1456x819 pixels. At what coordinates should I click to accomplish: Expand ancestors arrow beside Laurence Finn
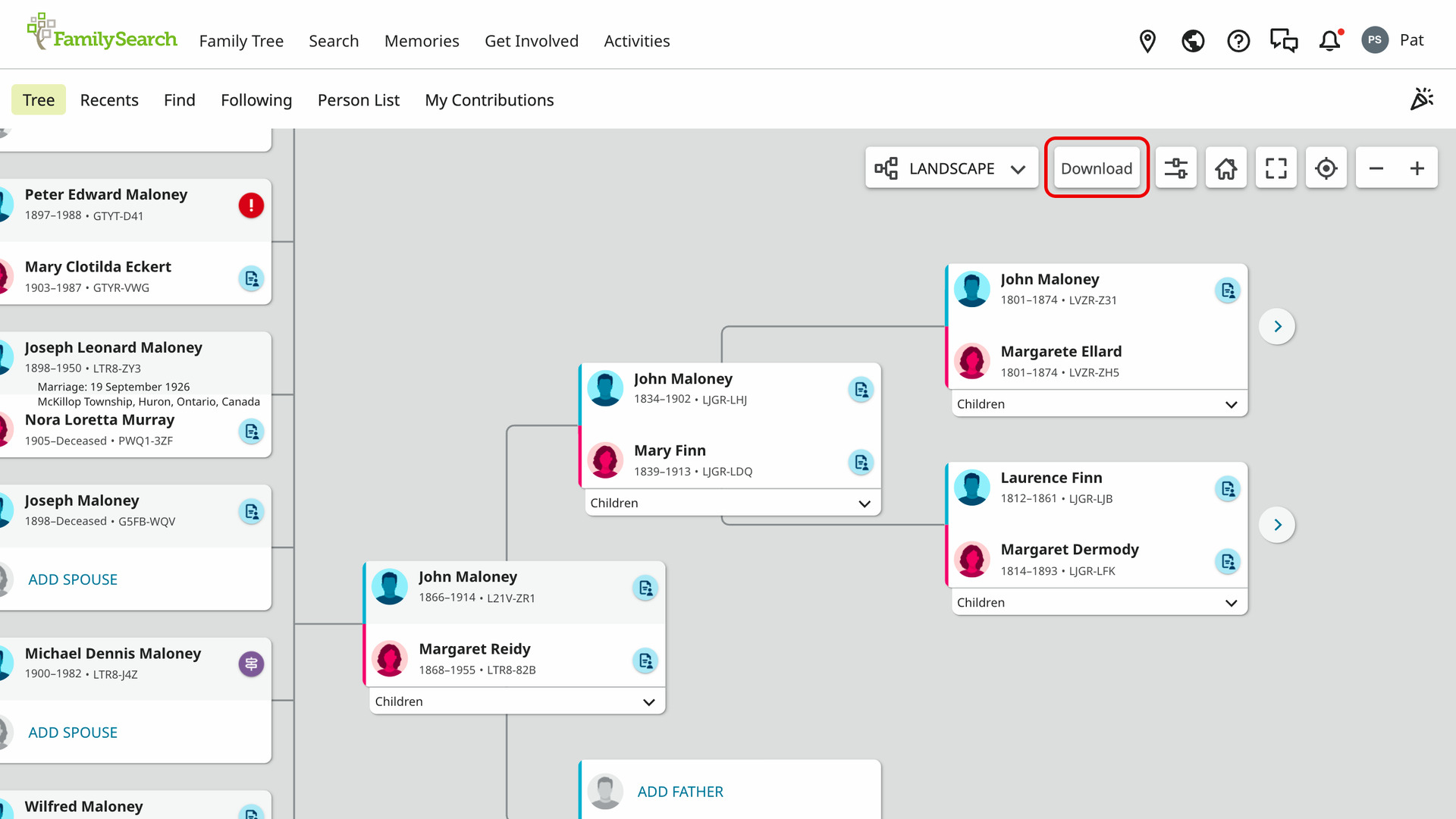coord(1277,525)
